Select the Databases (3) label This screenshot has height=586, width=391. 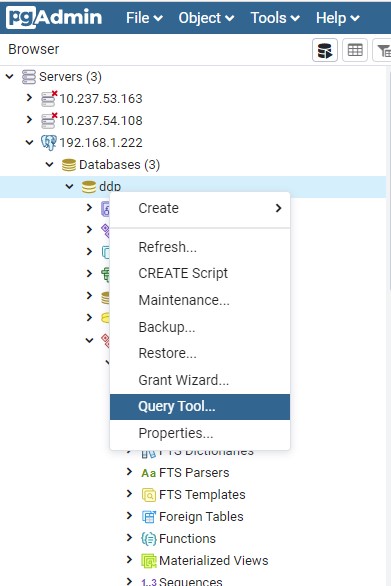120,165
